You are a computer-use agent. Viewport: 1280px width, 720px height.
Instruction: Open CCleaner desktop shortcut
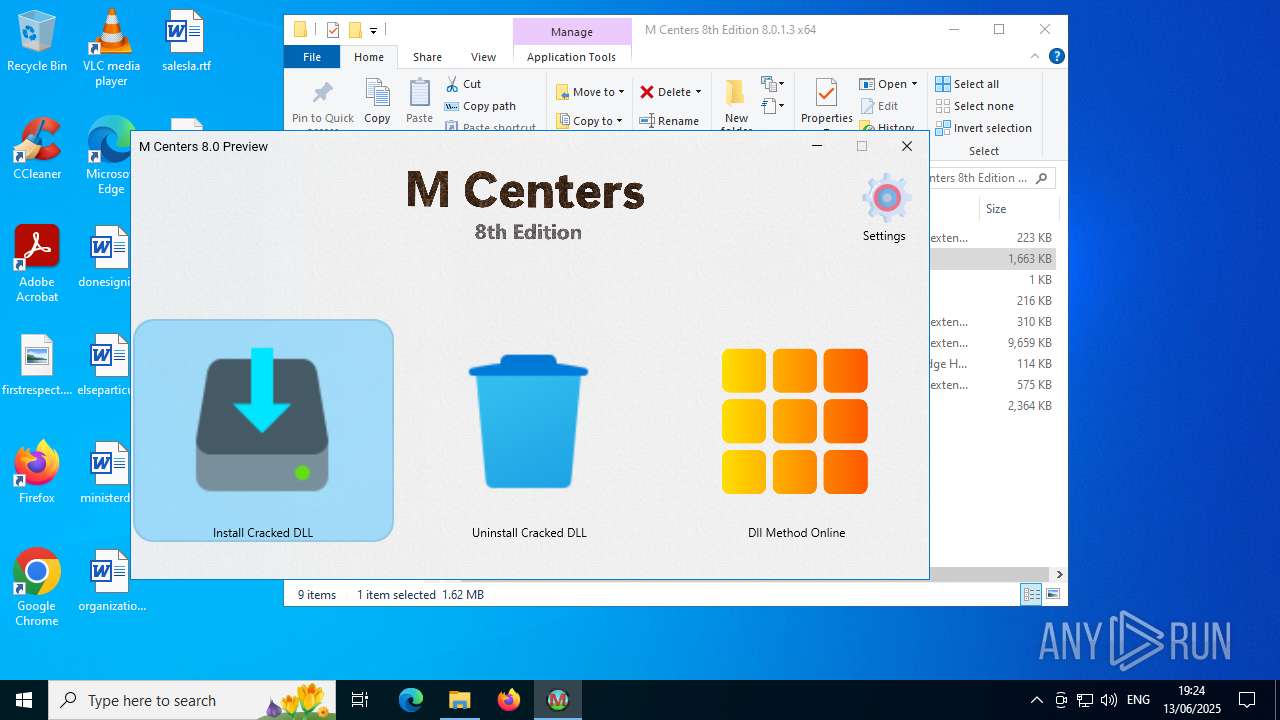(x=37, y=149)
